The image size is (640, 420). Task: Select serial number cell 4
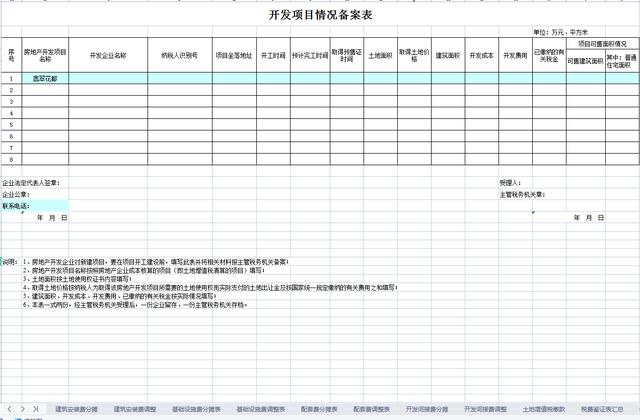pos(11,113)
